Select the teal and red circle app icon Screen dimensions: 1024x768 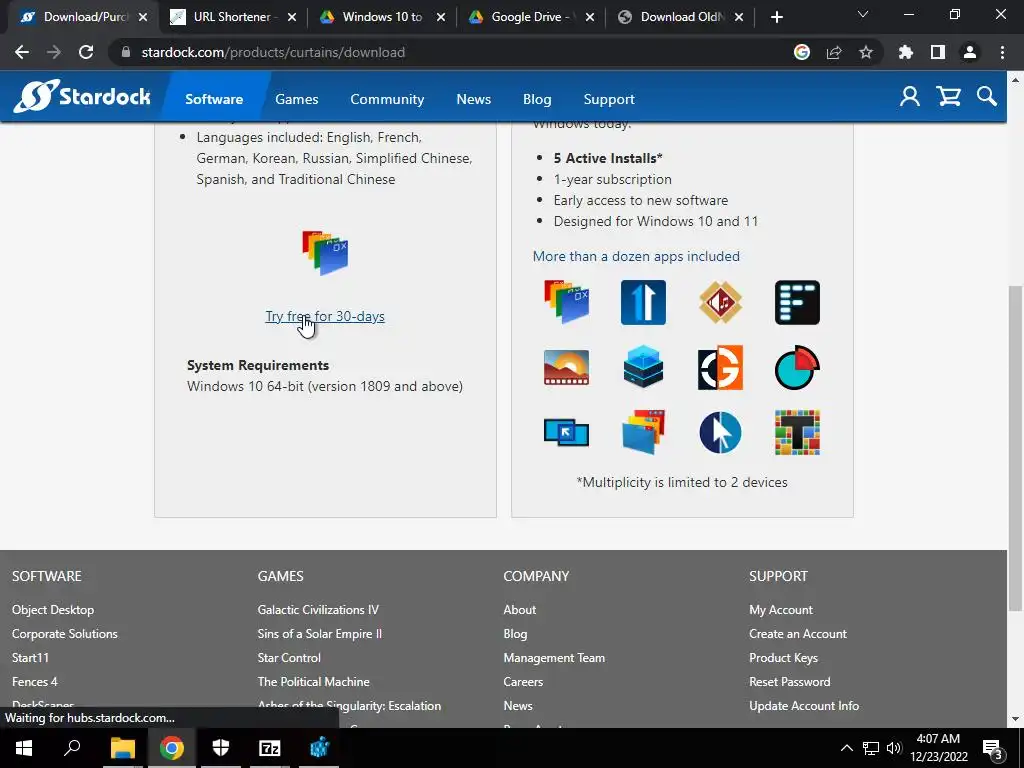coord(797,368)
